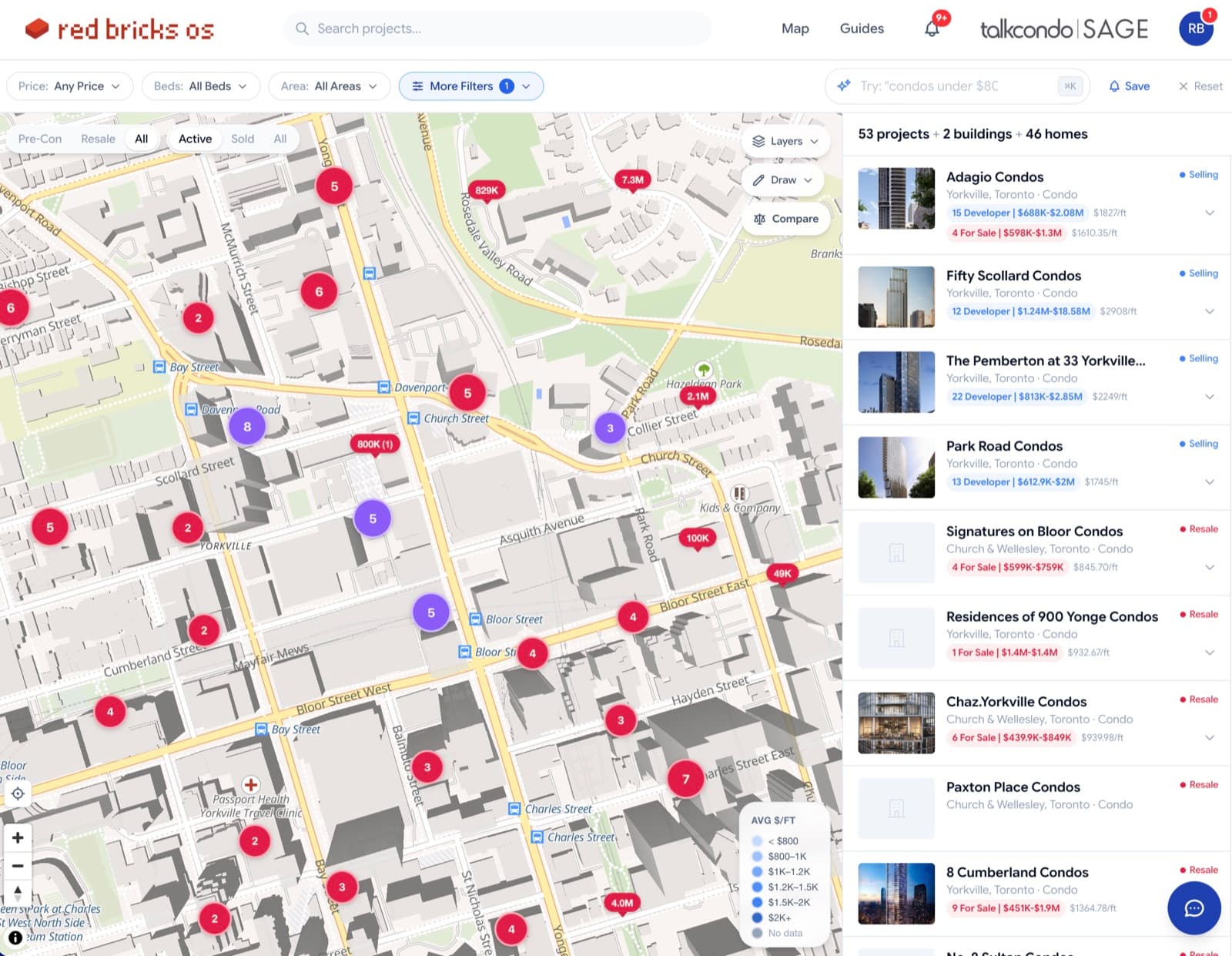Switch listing type to Resale
1232x956 pixels.
tap(98, 139)
